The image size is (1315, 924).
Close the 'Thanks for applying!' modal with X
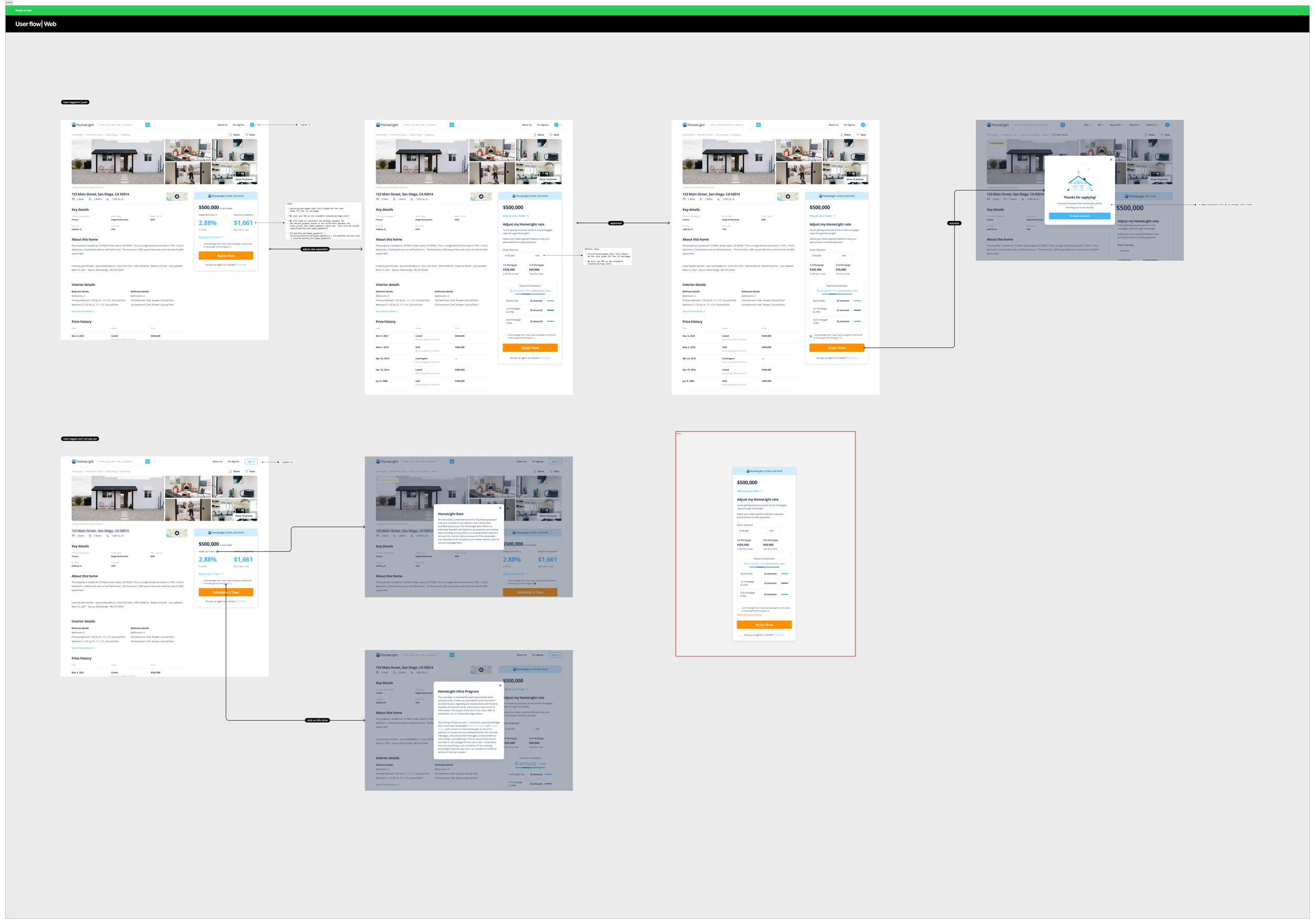pos(1110,160)
